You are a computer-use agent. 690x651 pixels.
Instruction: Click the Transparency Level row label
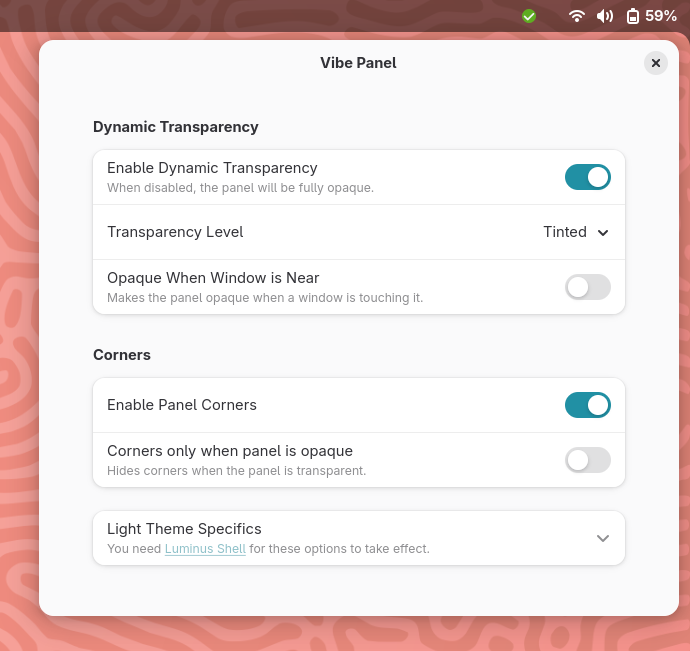[x=175, y=232]
